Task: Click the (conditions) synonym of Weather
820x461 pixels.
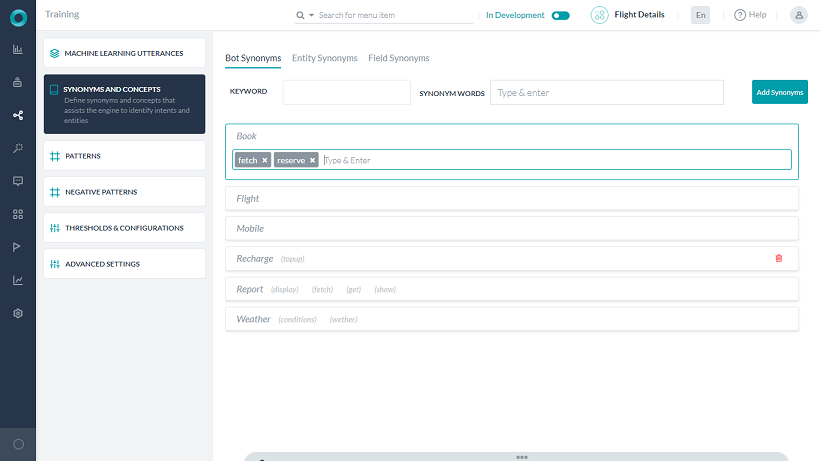Action: [297, 319]
